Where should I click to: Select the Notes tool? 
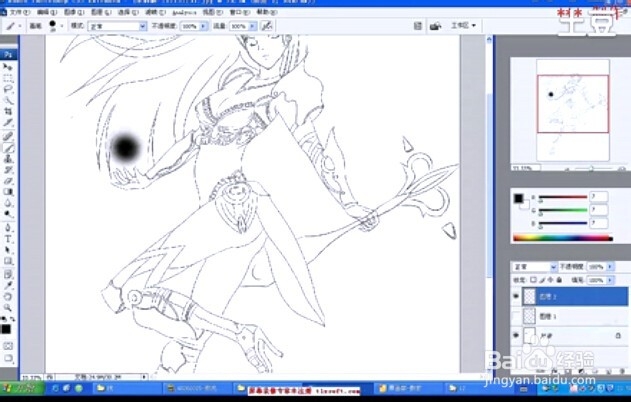click(x=8, y=274)
